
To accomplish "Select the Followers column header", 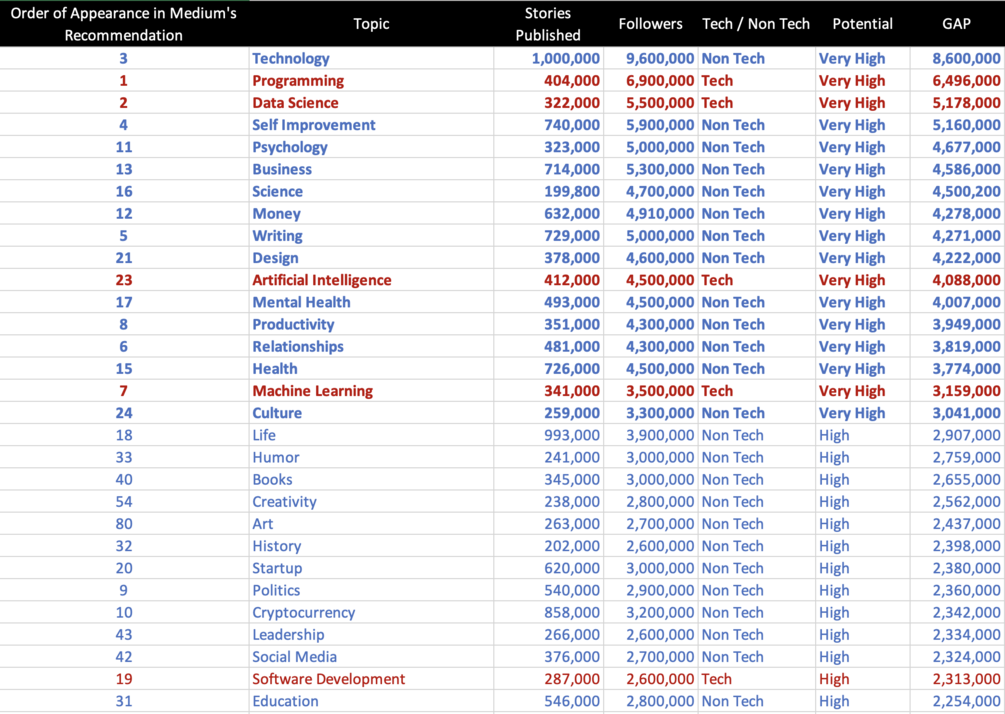I will (650, 24).
